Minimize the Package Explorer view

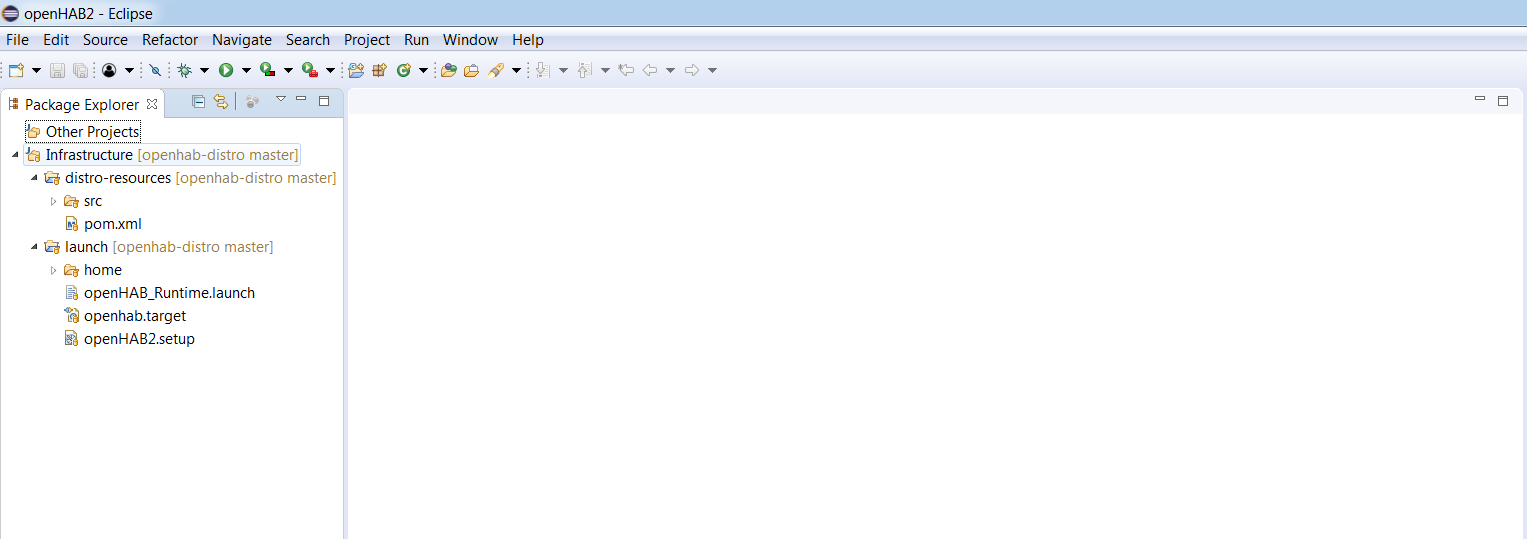[x=301, y=99]
